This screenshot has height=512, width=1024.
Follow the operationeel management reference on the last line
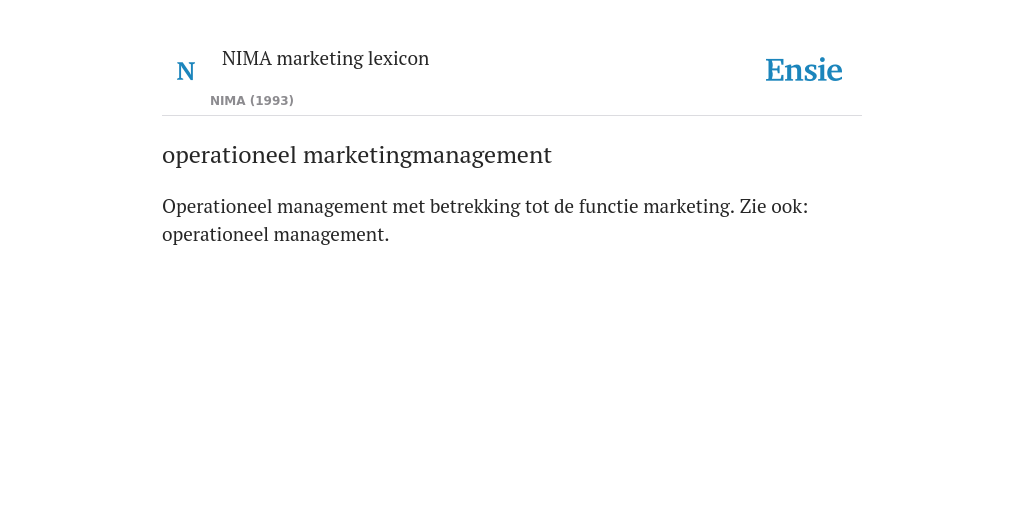pyautogui.click(x=274, y=234)
